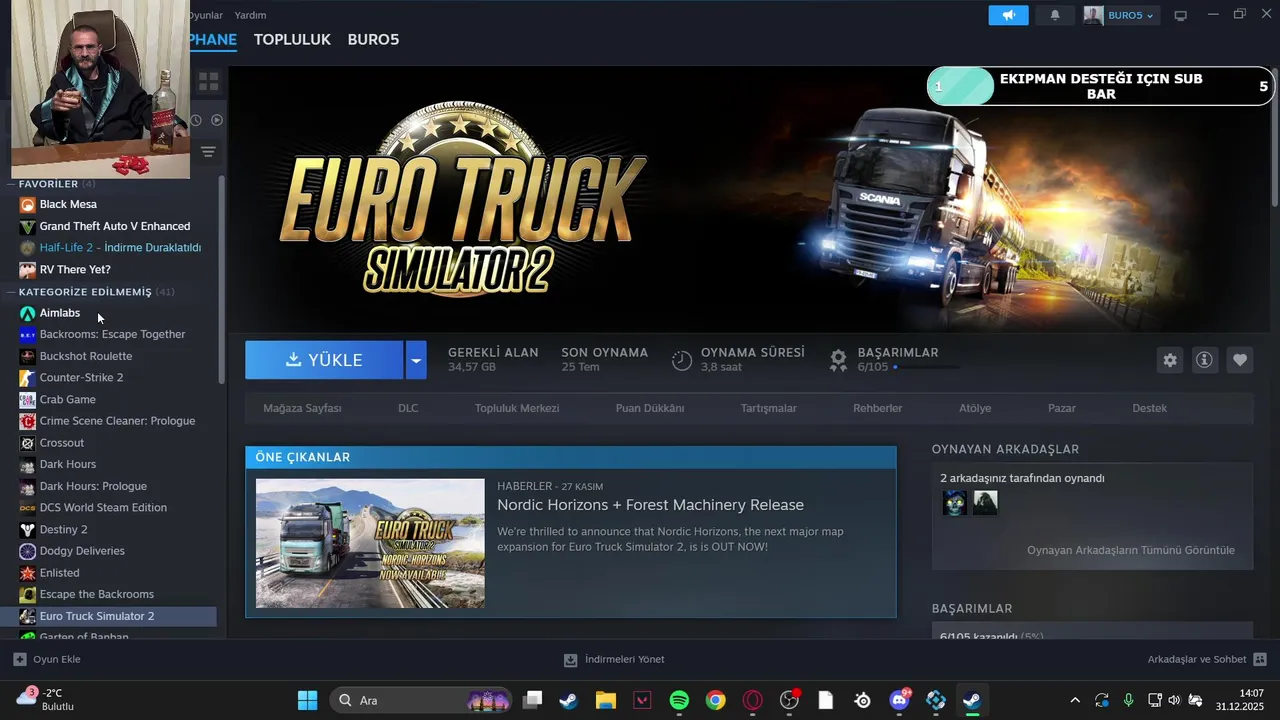Open Discord from the taskbar
This screenshot has height=720, width=1280.
point(899,700)
